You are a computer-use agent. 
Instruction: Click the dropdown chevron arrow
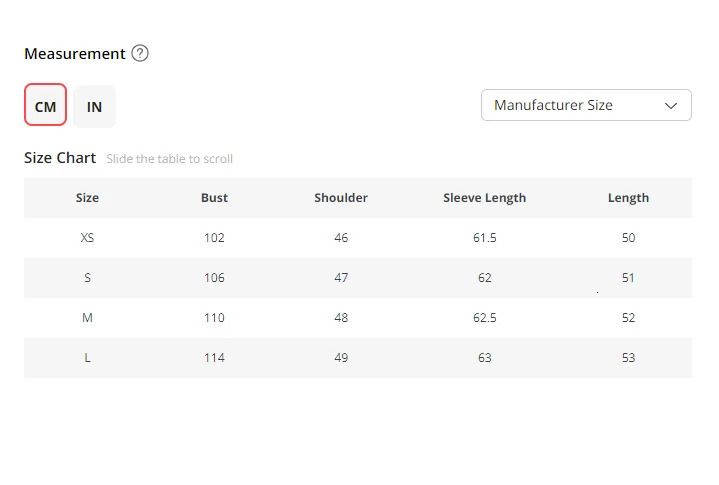click(x=671, y=105)
